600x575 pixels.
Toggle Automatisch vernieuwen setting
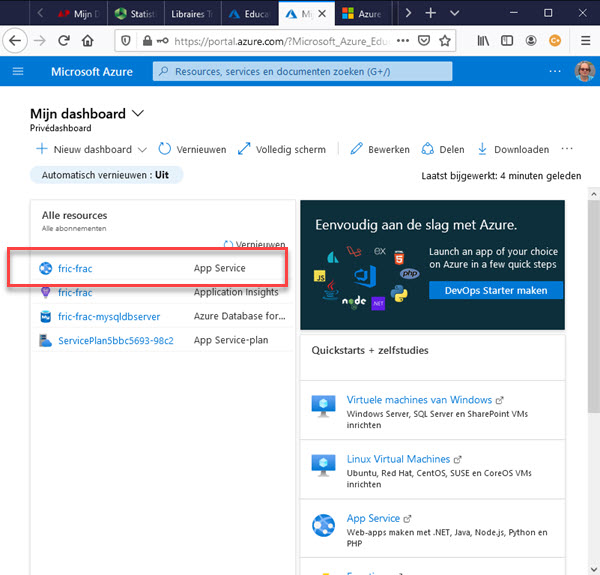click(106, 175)
